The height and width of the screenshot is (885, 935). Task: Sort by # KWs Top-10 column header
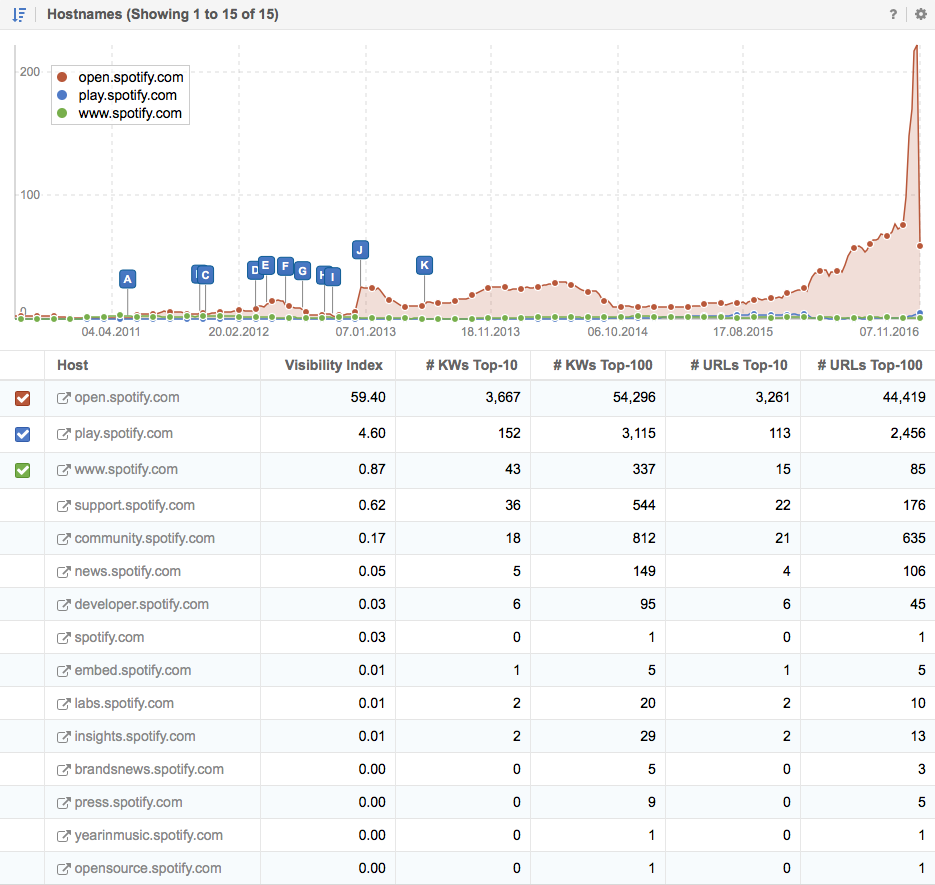[x=478, y=365]
